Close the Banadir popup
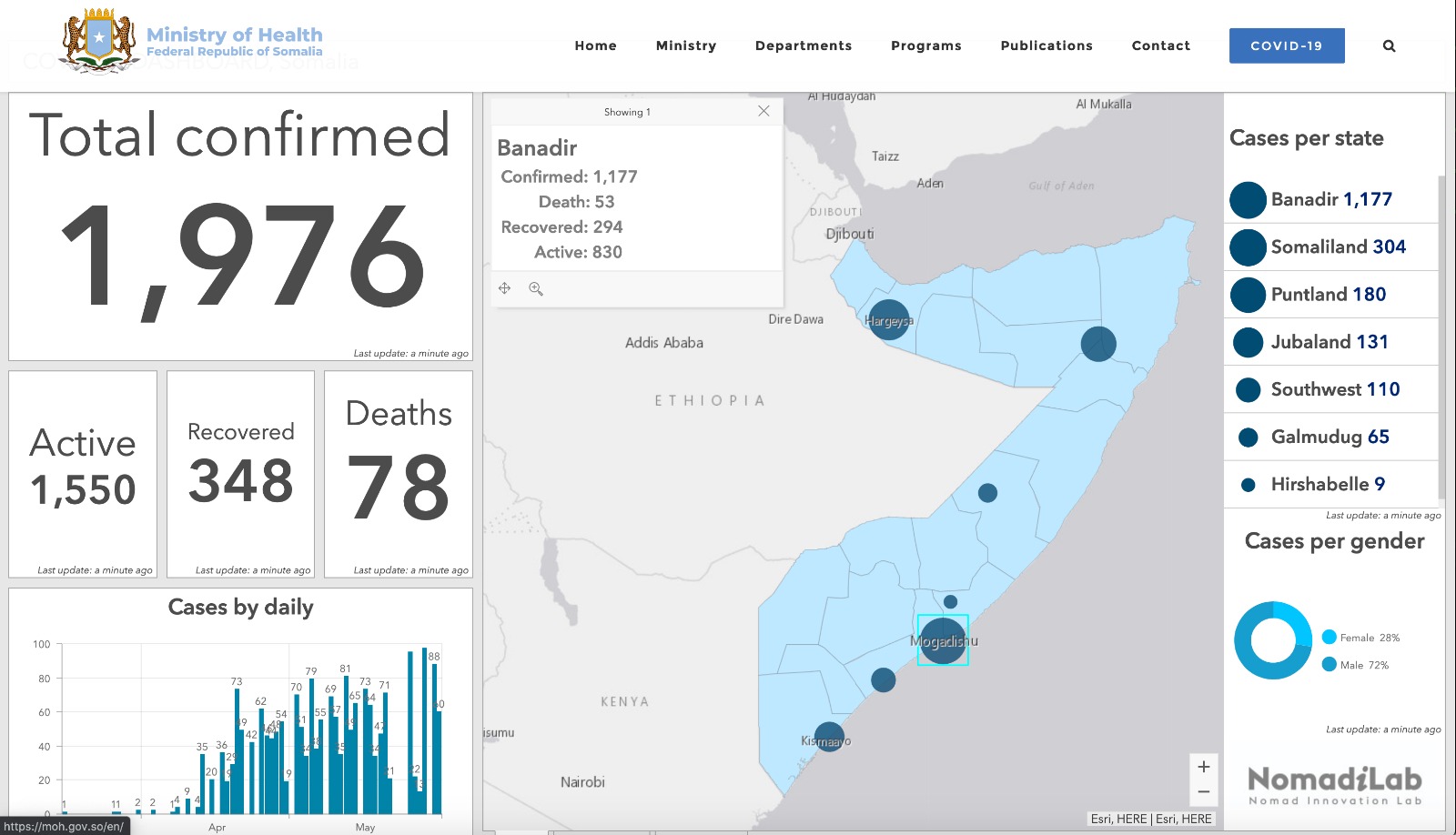The height and width of the screenshot is (835, 1456). click(763, 111)
